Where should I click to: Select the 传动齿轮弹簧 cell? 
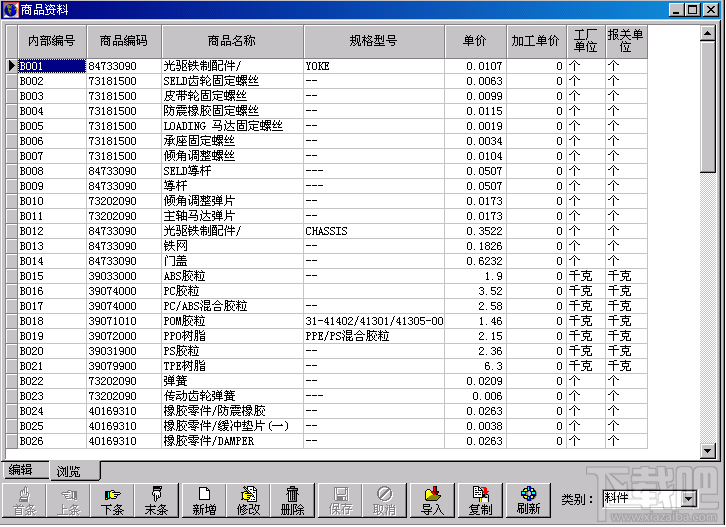(232, 396)
